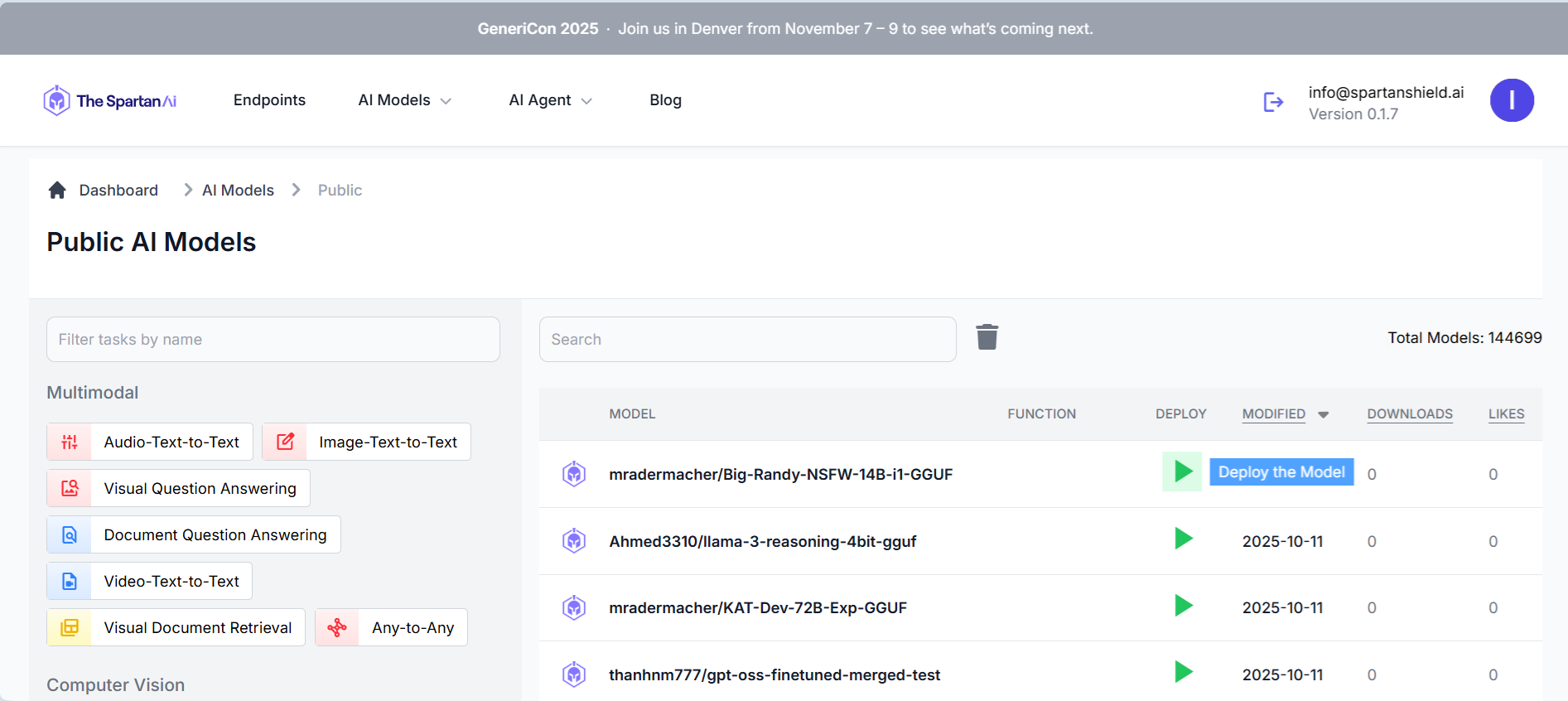
Task: Open the Blog menu item
Action: [x=665, y=100]
